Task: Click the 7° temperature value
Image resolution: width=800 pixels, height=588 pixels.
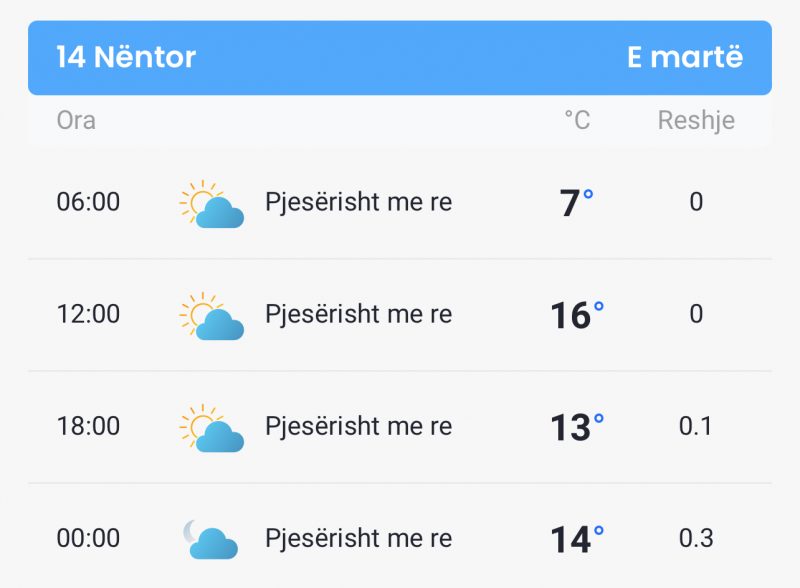Action: coord(577,203)
